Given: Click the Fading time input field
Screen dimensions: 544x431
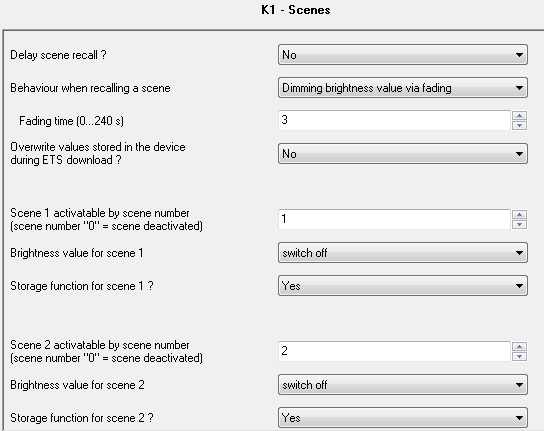Looking at the screenshot, I should [394, 120].
